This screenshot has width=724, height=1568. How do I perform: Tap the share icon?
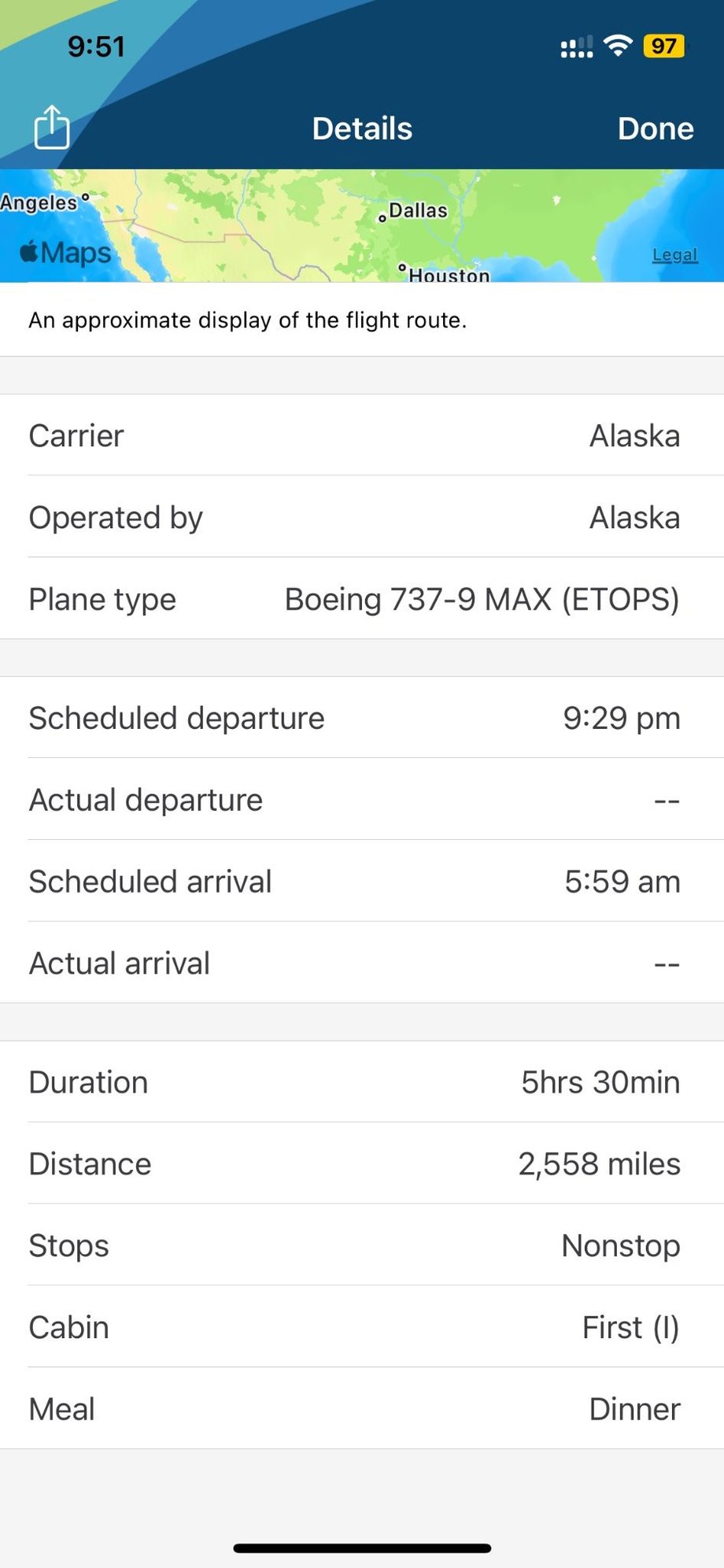[x=52, y=128]
